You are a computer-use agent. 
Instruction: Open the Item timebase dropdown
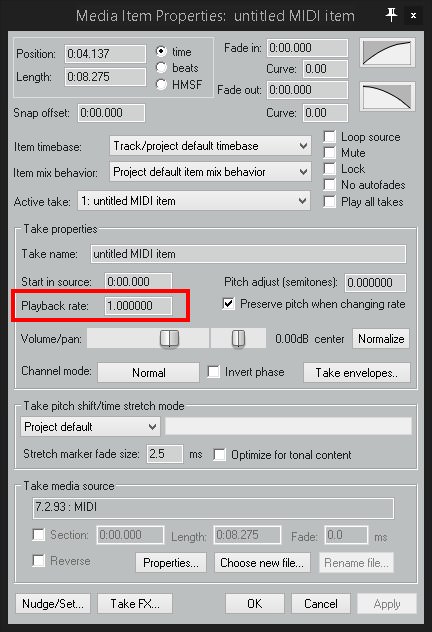pos(210,146)
